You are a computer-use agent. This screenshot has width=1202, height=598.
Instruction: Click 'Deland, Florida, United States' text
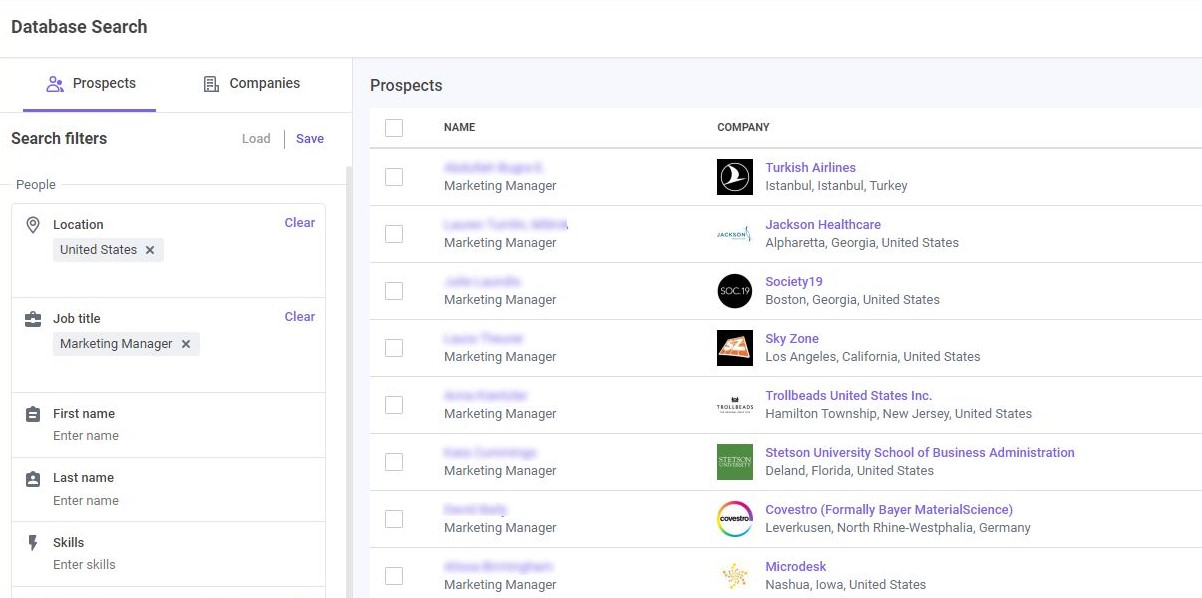click(849, 471)
